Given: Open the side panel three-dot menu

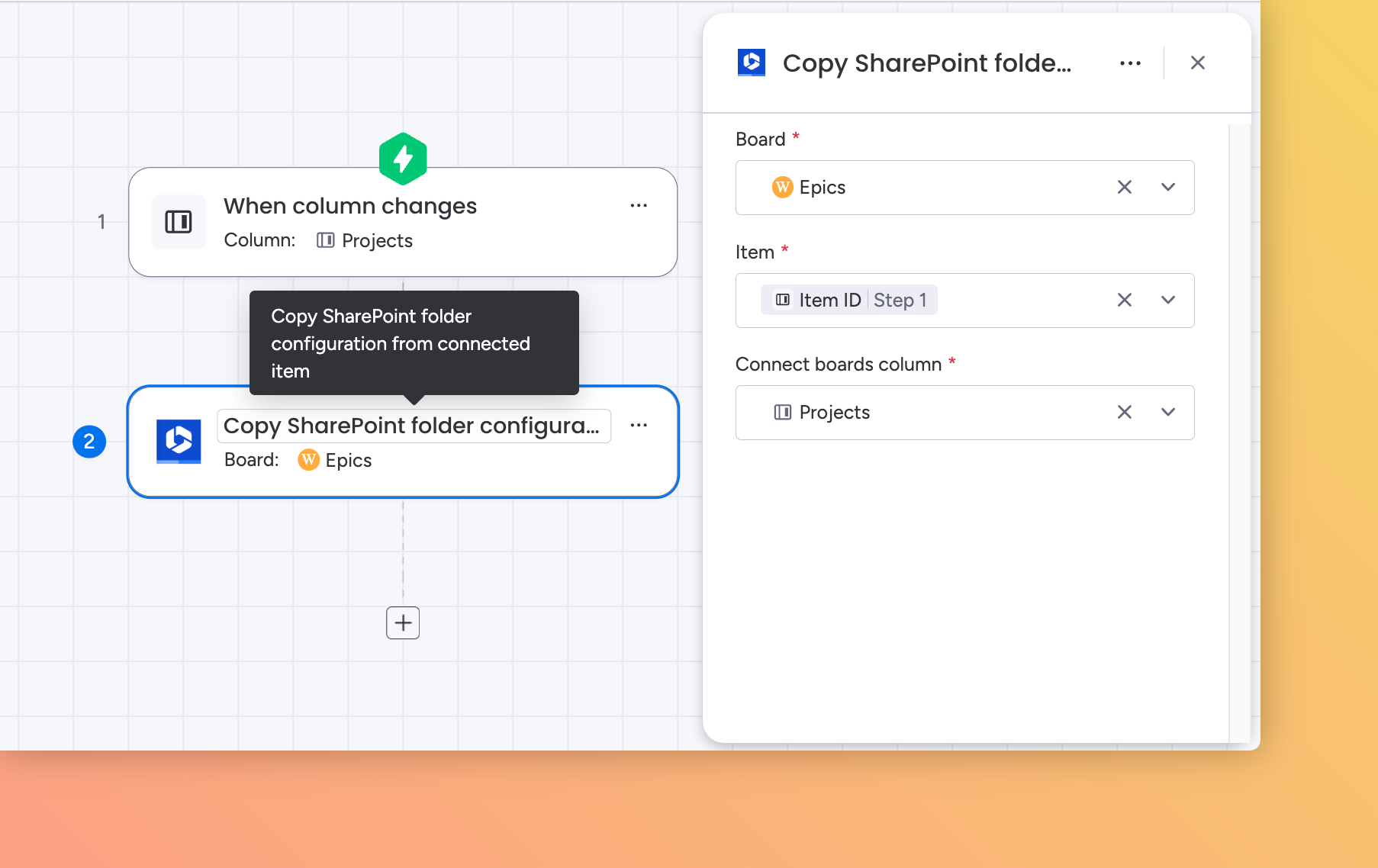Looking at the screenshot, I should [x=1131, y=63].
